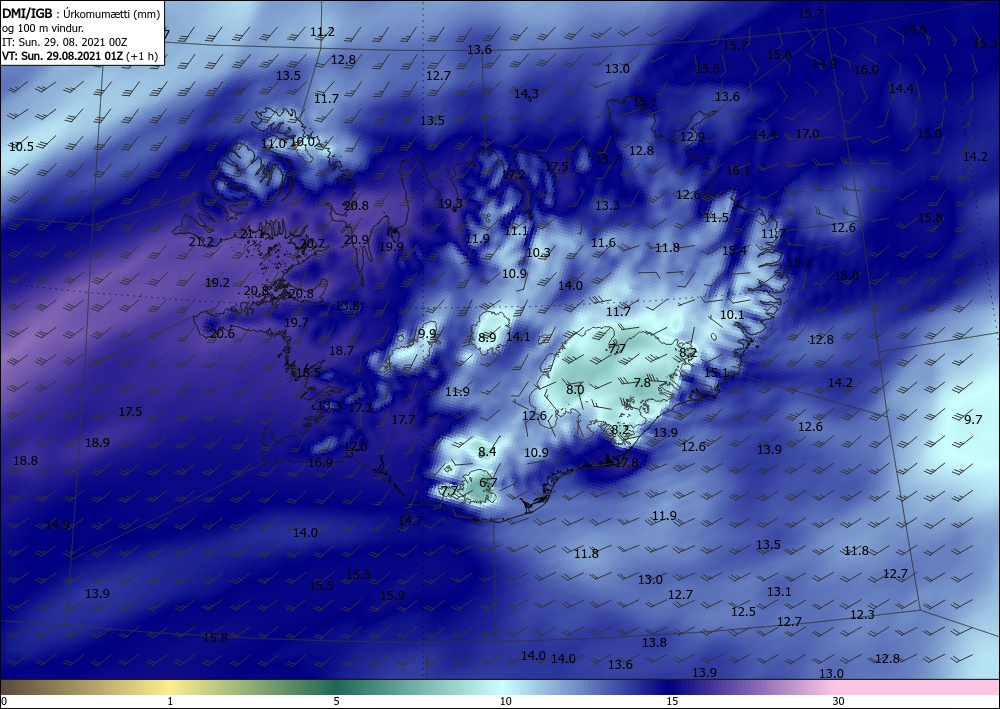Screen dimensions: 1000x709
Task: Click the 8.4 value label
Action: click(487, 451)
